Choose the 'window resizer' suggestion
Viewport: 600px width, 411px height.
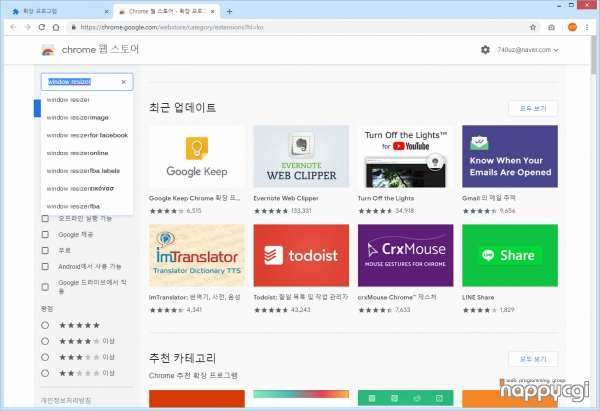87,100
